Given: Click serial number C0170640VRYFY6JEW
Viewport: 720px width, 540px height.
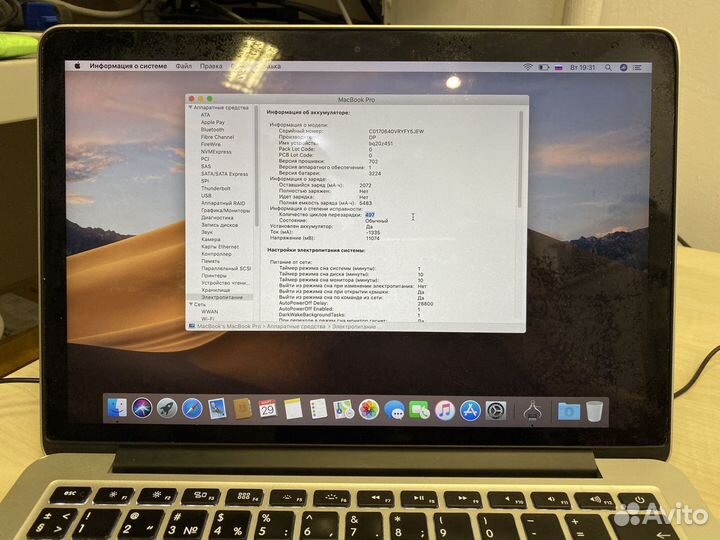Looking at the screenshot, I should click(x=396, y=131).
